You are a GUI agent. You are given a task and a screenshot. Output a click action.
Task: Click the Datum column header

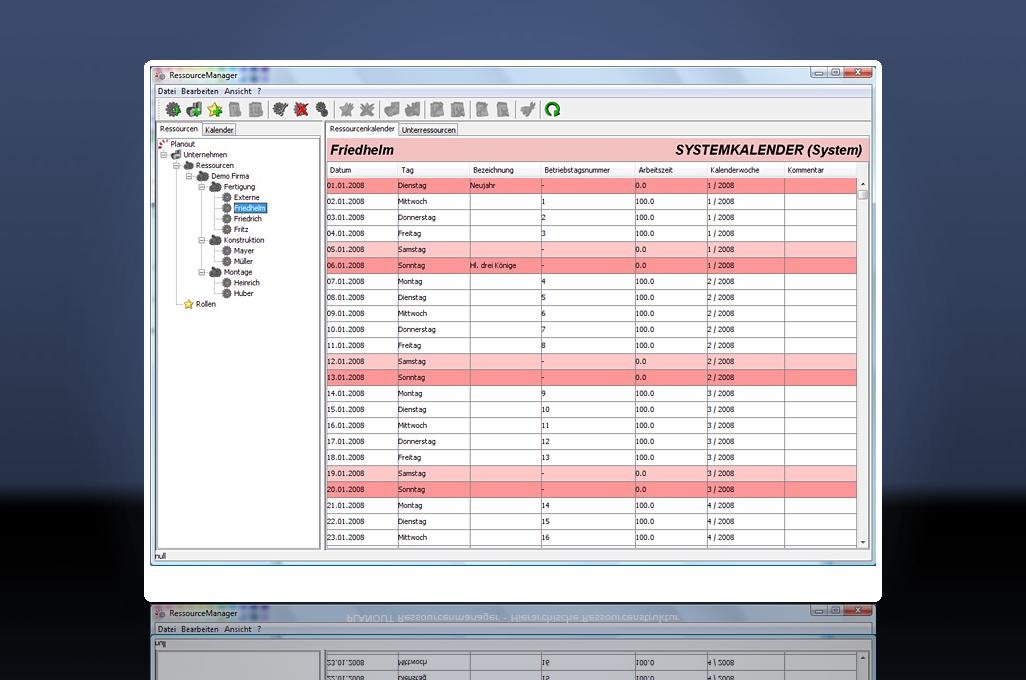tap(363, 170)
